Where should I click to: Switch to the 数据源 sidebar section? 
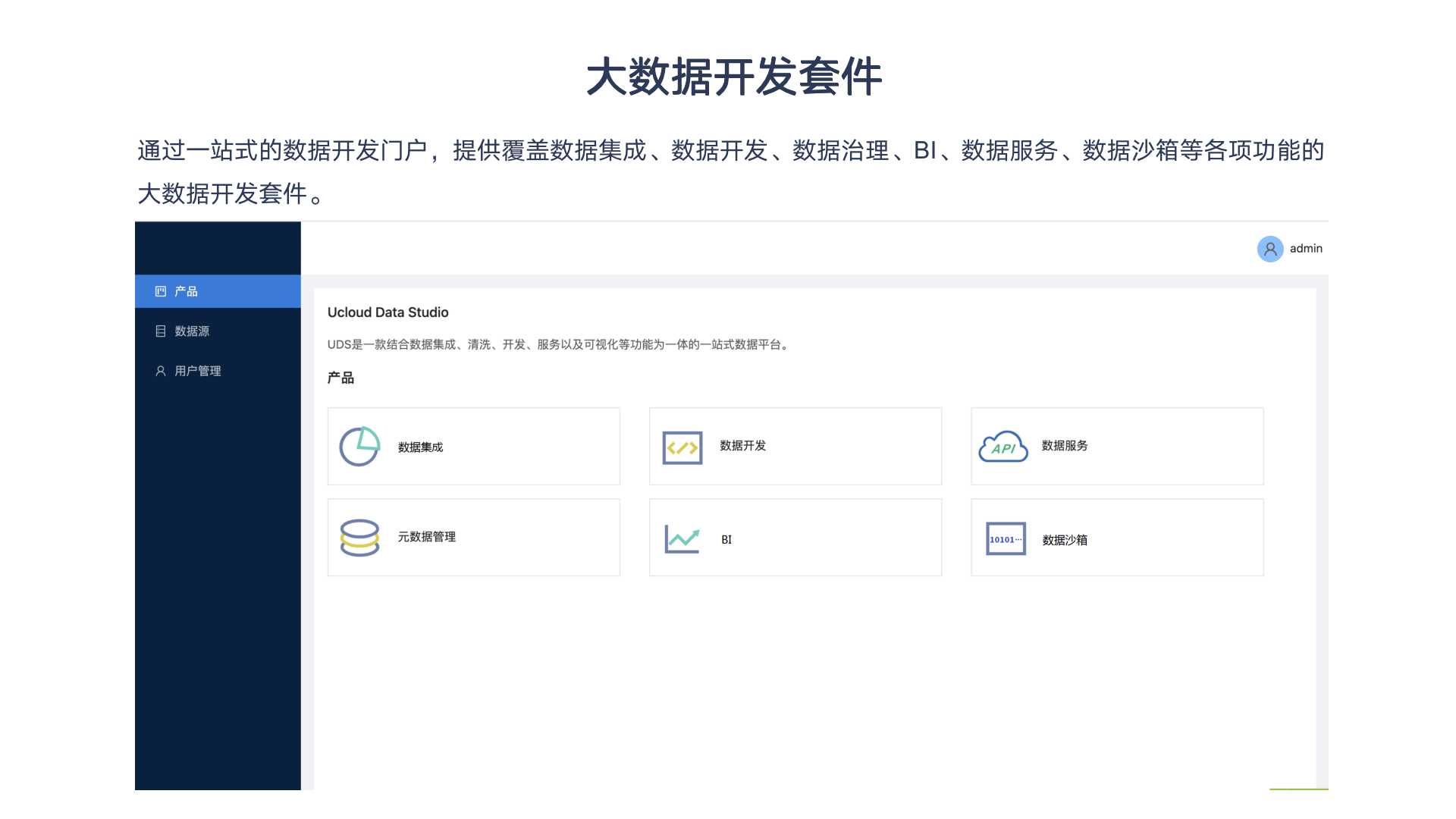pyautogui.click(x=191, y=331)
